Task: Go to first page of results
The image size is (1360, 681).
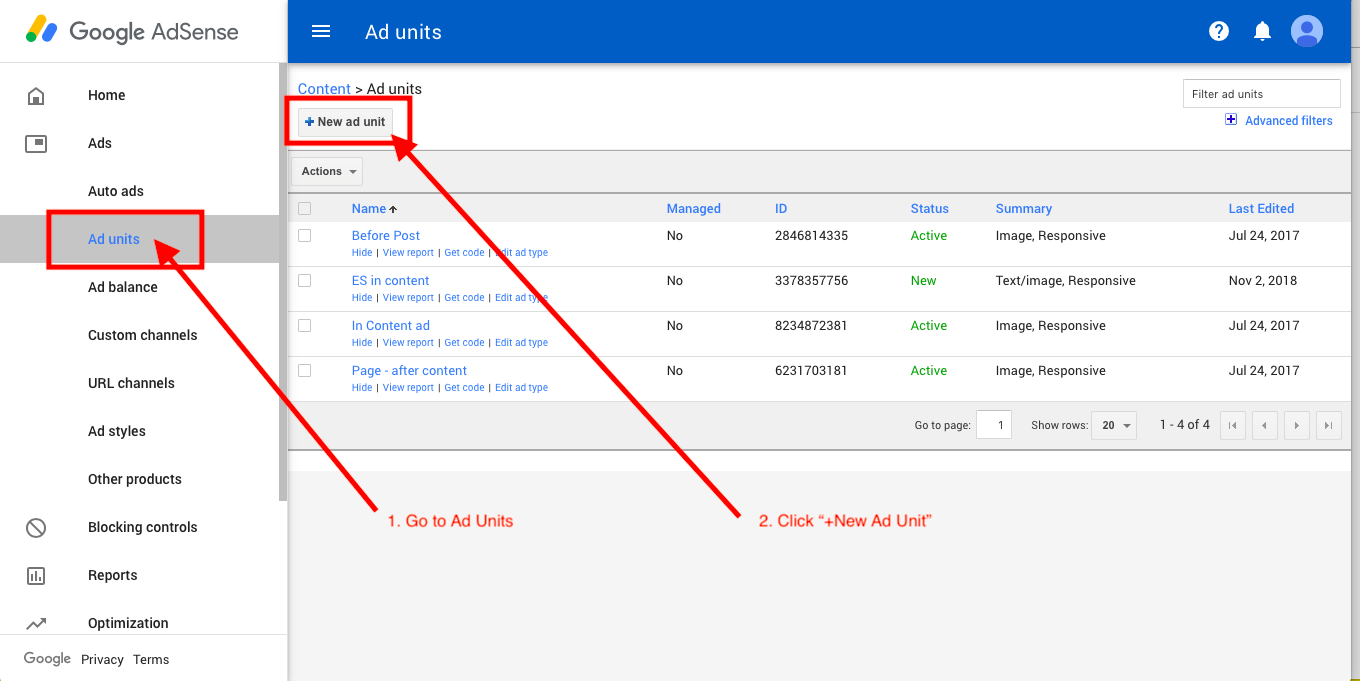Action: [1232, 425]
